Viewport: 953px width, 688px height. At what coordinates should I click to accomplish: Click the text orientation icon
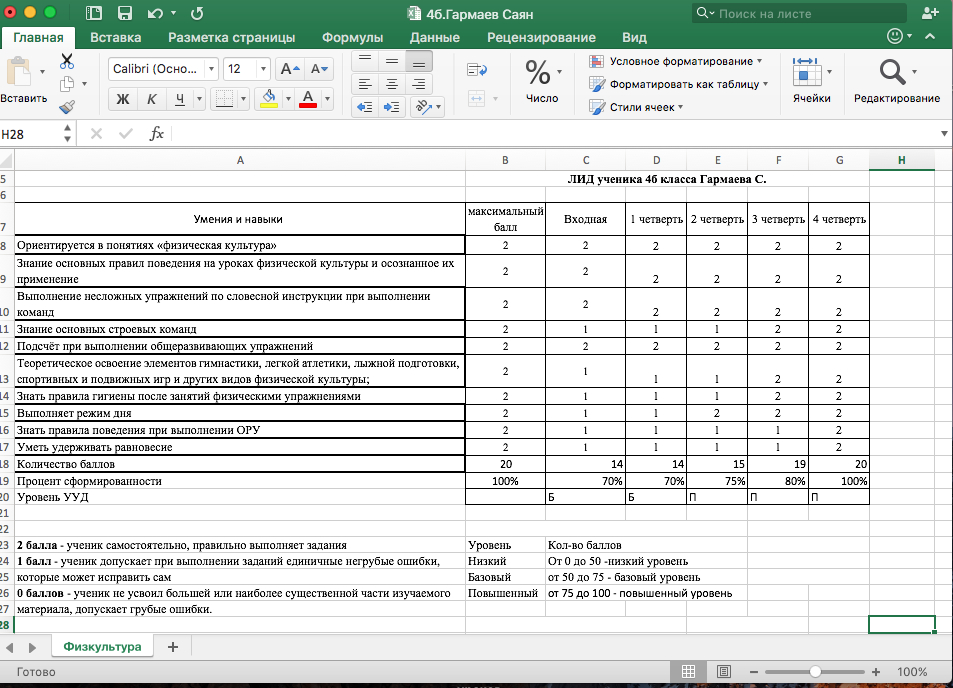[x=424, y=108]
